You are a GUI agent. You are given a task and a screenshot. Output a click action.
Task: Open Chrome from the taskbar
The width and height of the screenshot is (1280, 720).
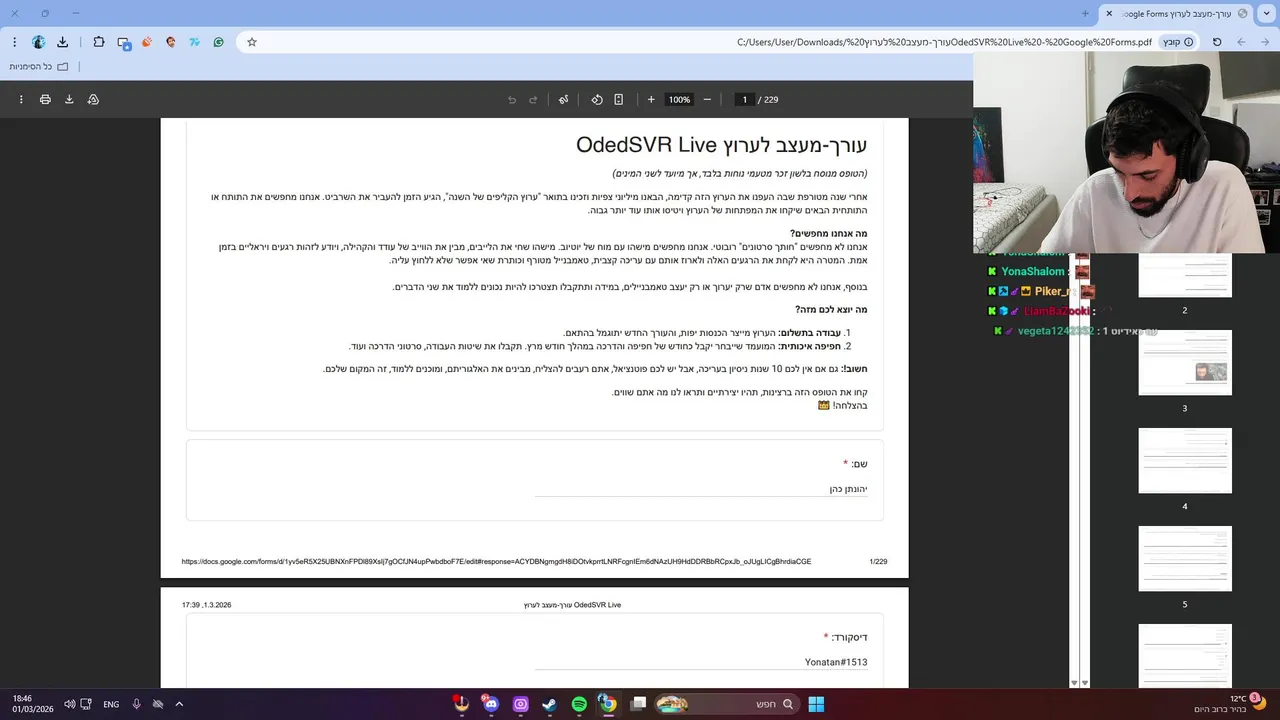(x=608, y=704)
